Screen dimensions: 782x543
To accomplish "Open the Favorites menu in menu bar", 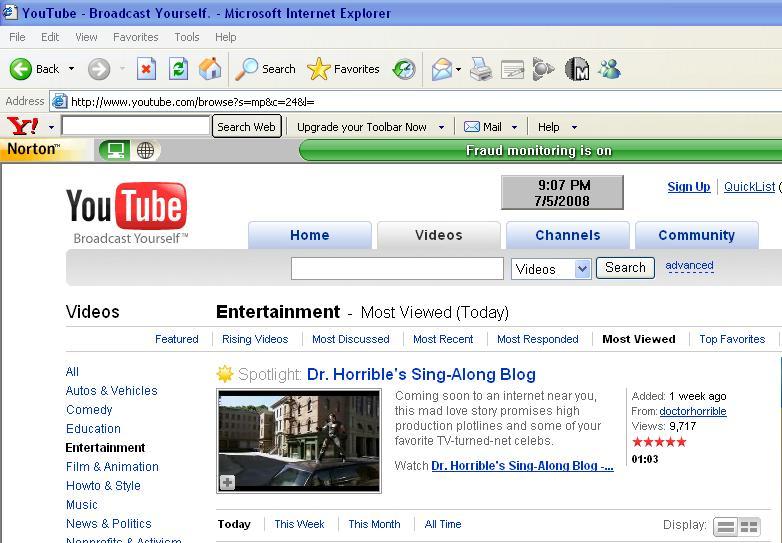I will pos(135,37).
